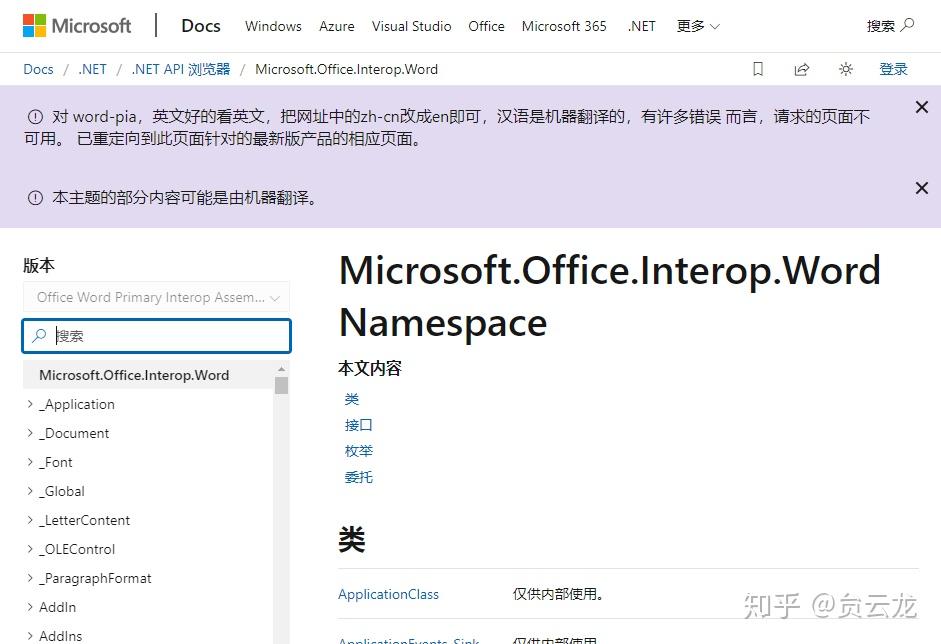Open the 更多 dropdown menu
This screenshot has height=644, width=941.
(697, 26)
